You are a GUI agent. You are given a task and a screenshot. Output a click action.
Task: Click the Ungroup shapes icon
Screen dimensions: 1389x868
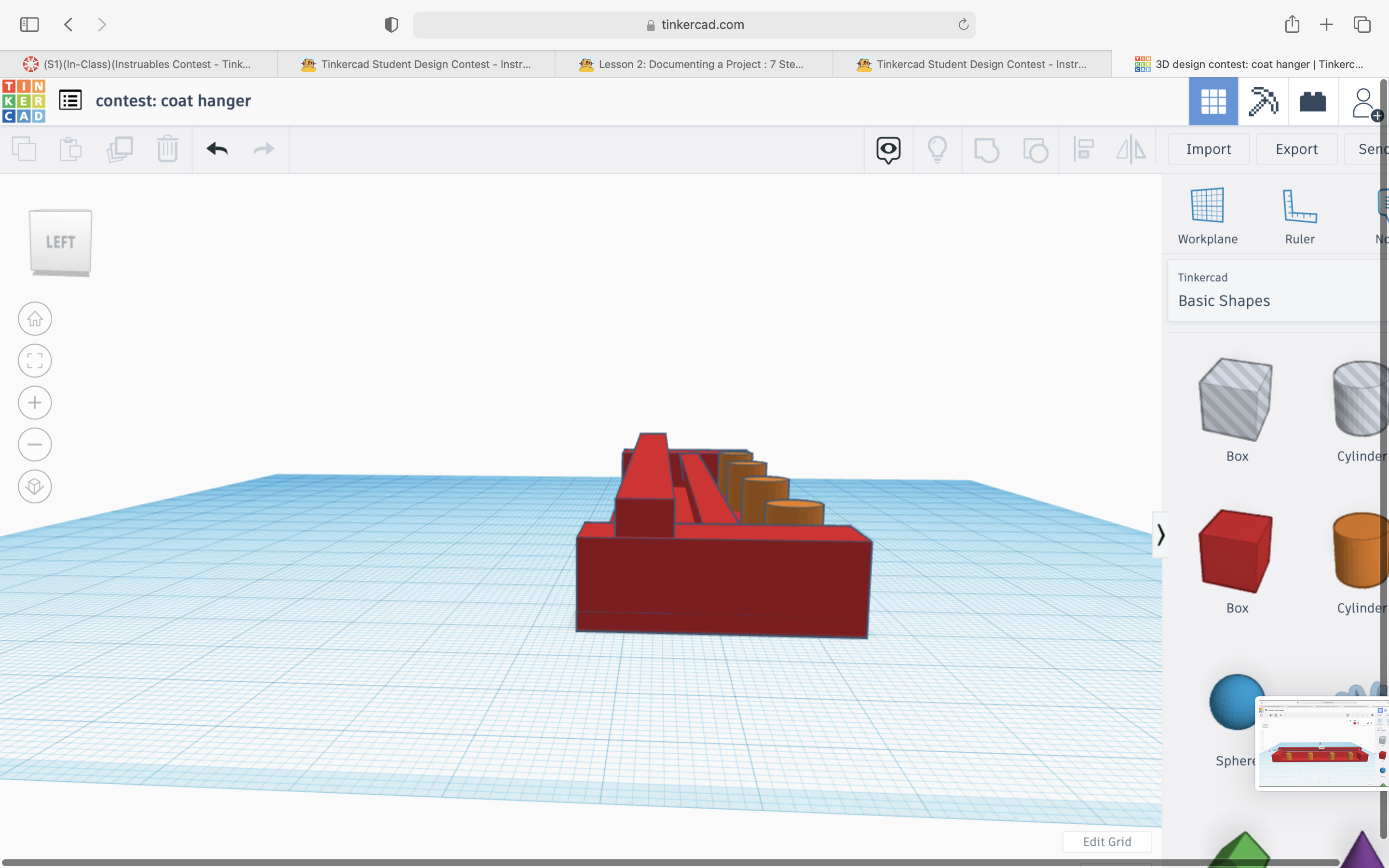(1035, 150)
